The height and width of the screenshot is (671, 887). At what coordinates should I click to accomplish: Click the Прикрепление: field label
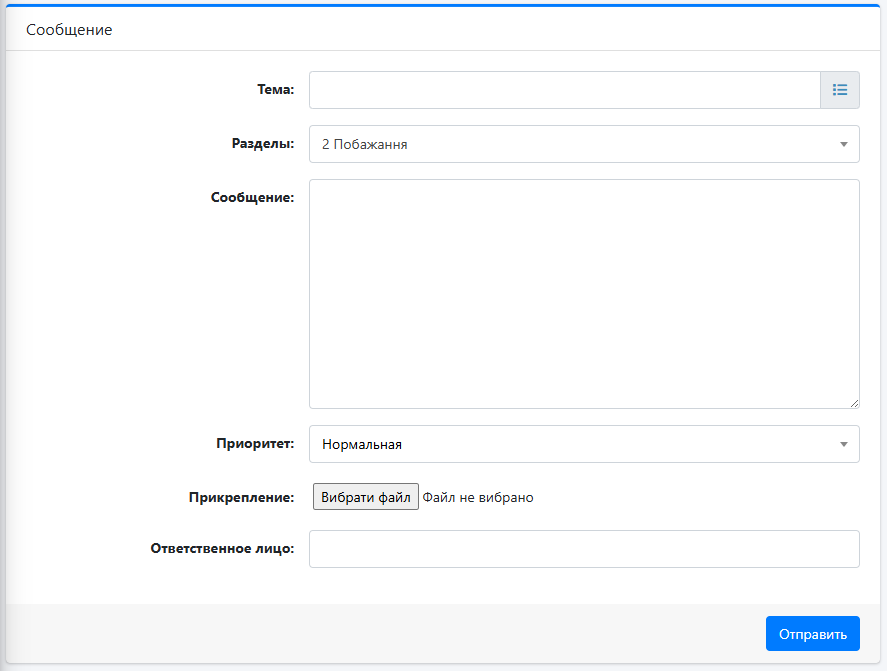point(242,497)
